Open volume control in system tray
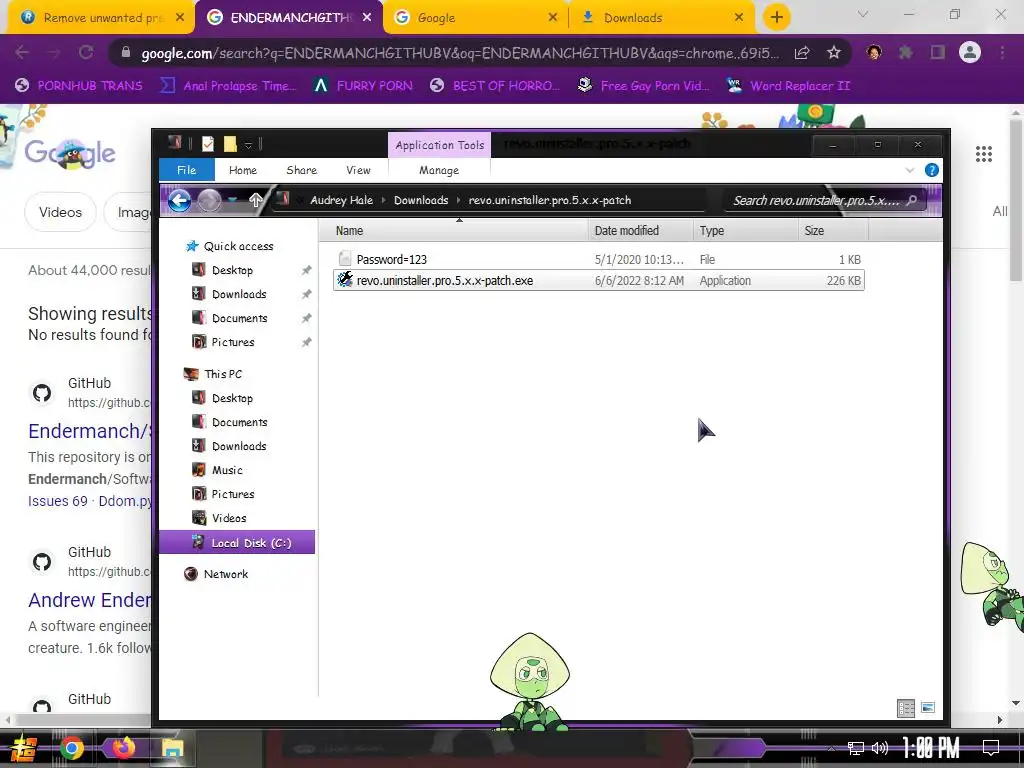 click(880, 748)
